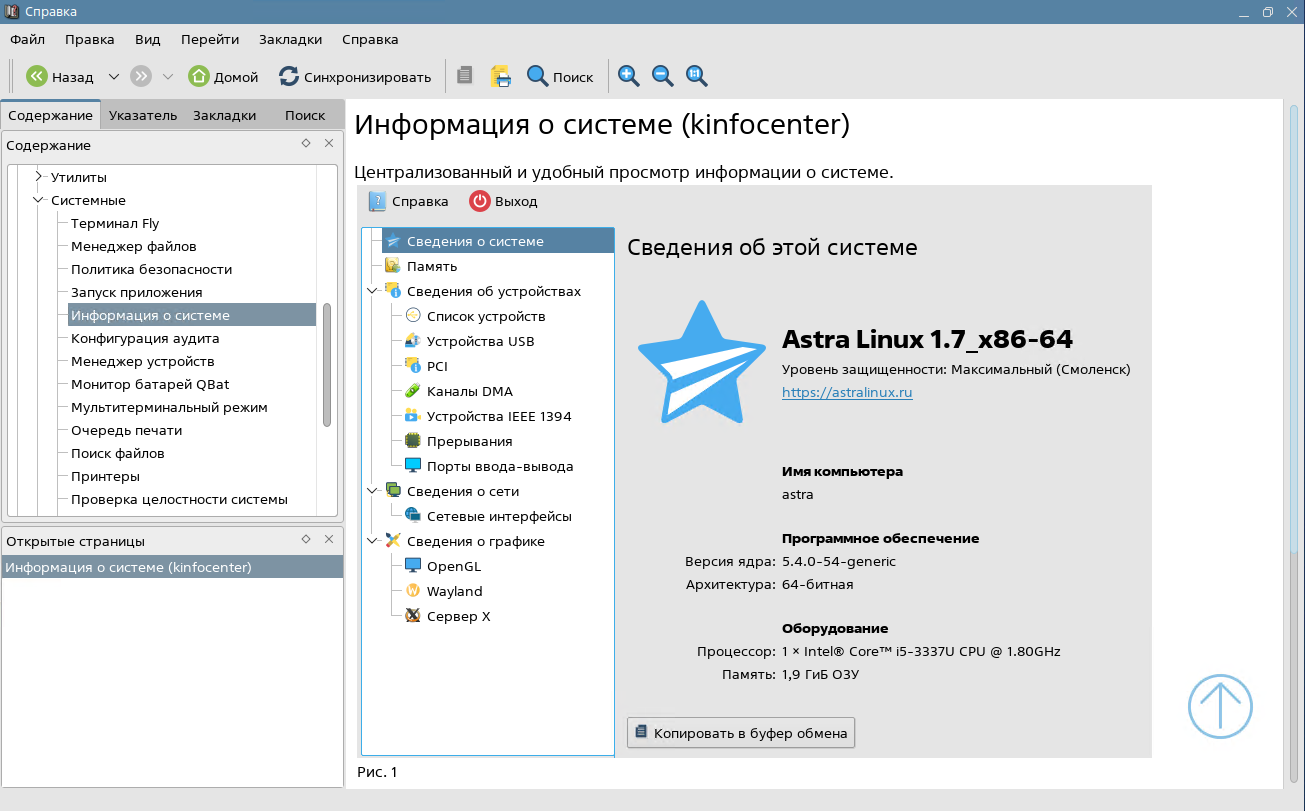The width and height of the screenshot is (1305, 811).
Task: Switch to the Указатель tab
Action: (143, 115)
